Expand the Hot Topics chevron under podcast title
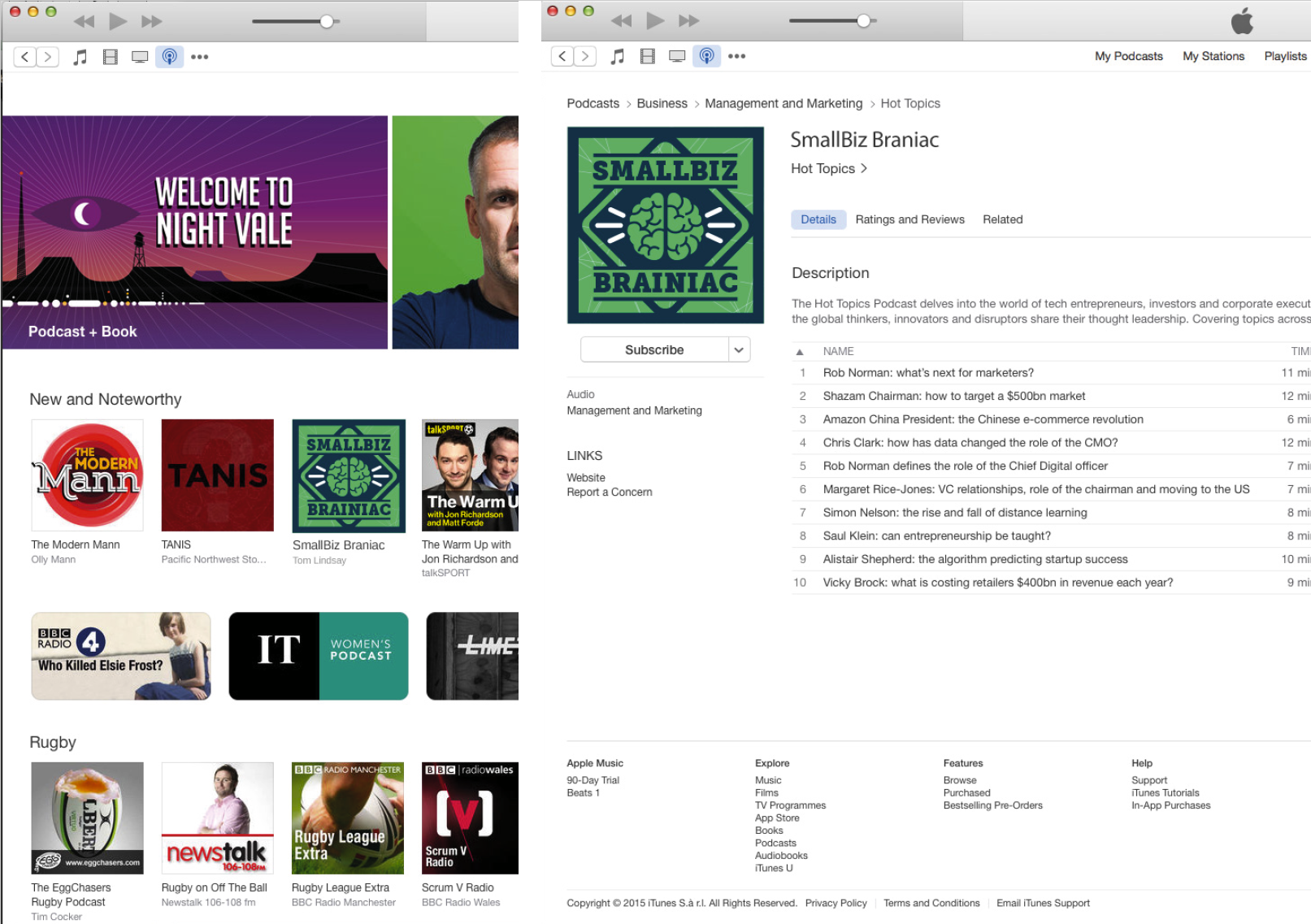The image size is (1311, 924). pyautogui.click(x=864, y=168)
